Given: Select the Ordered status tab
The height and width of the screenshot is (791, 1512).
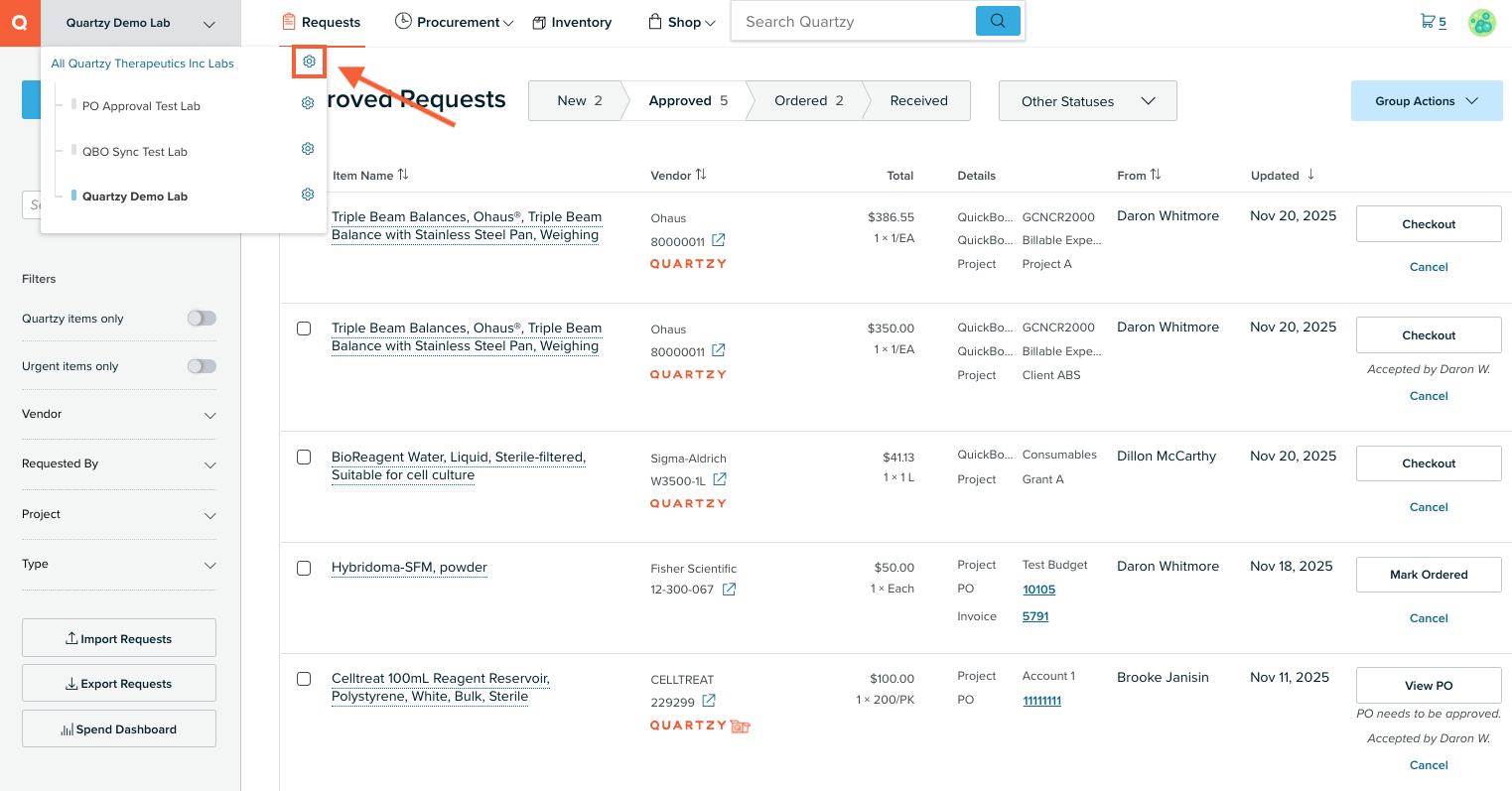Looking at the screenshot, I should (x=808, y=100).
